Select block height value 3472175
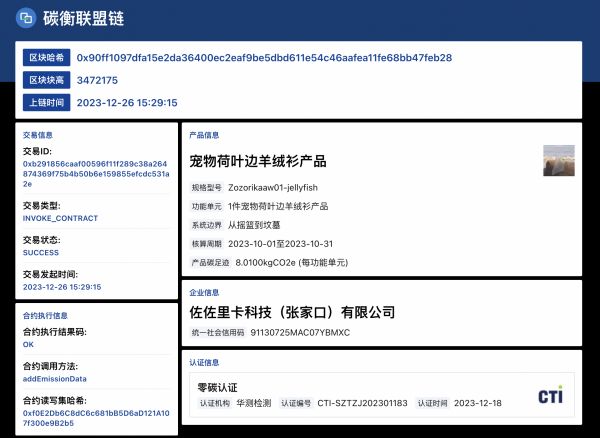The height and width of the screenshot is (438, 600). (x=97, y=80)
